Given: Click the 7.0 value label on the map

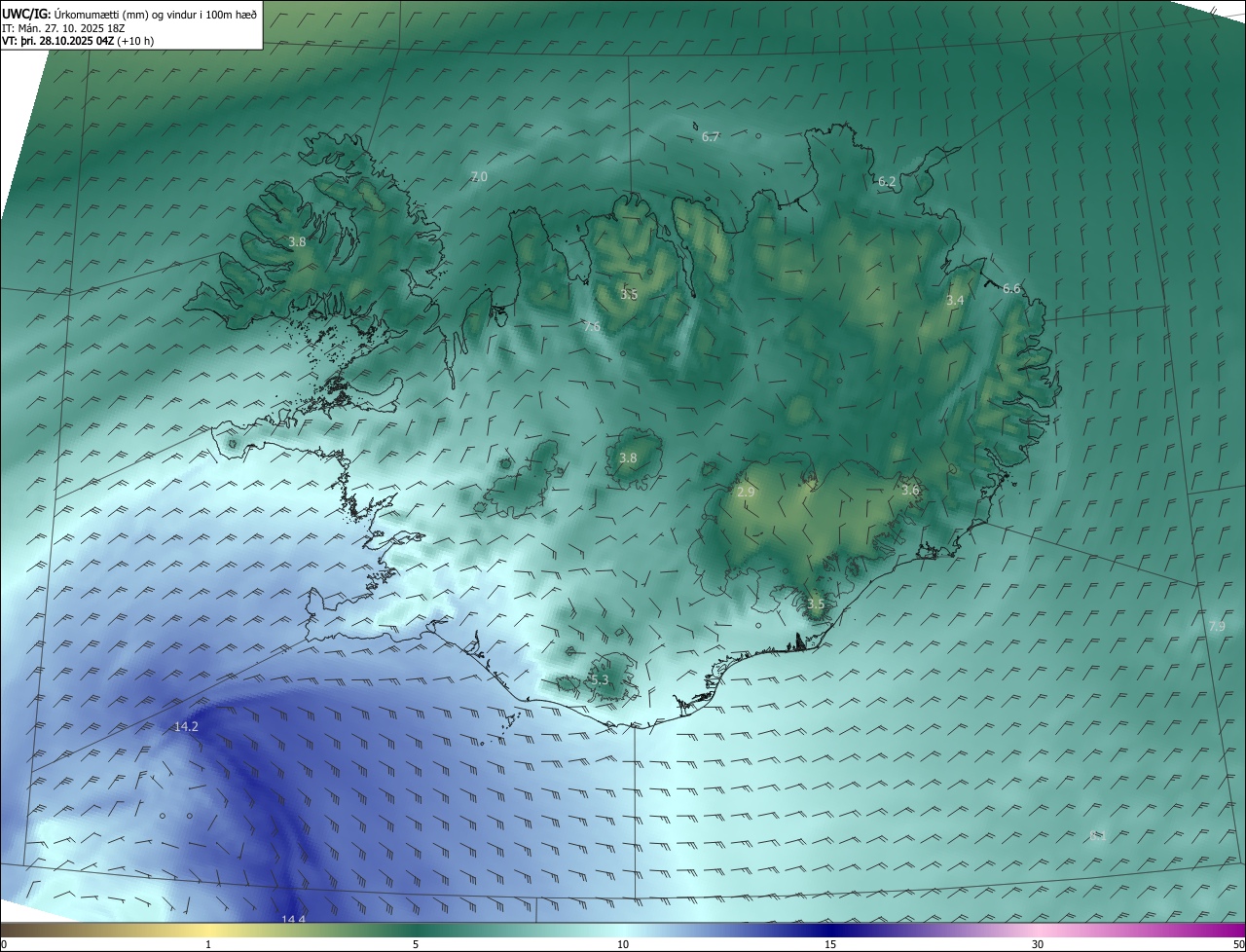Looking at the screenshot, I should pos(478,176).
